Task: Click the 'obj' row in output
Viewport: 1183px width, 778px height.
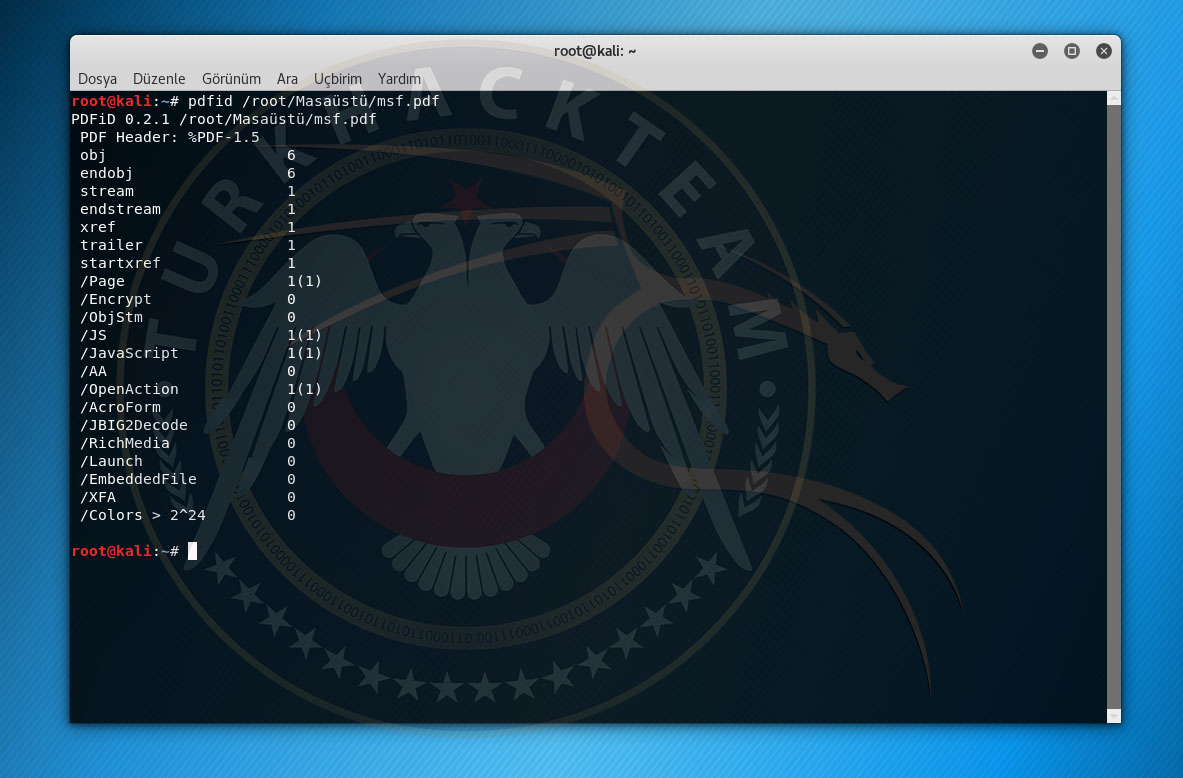Action: [187, 155]
